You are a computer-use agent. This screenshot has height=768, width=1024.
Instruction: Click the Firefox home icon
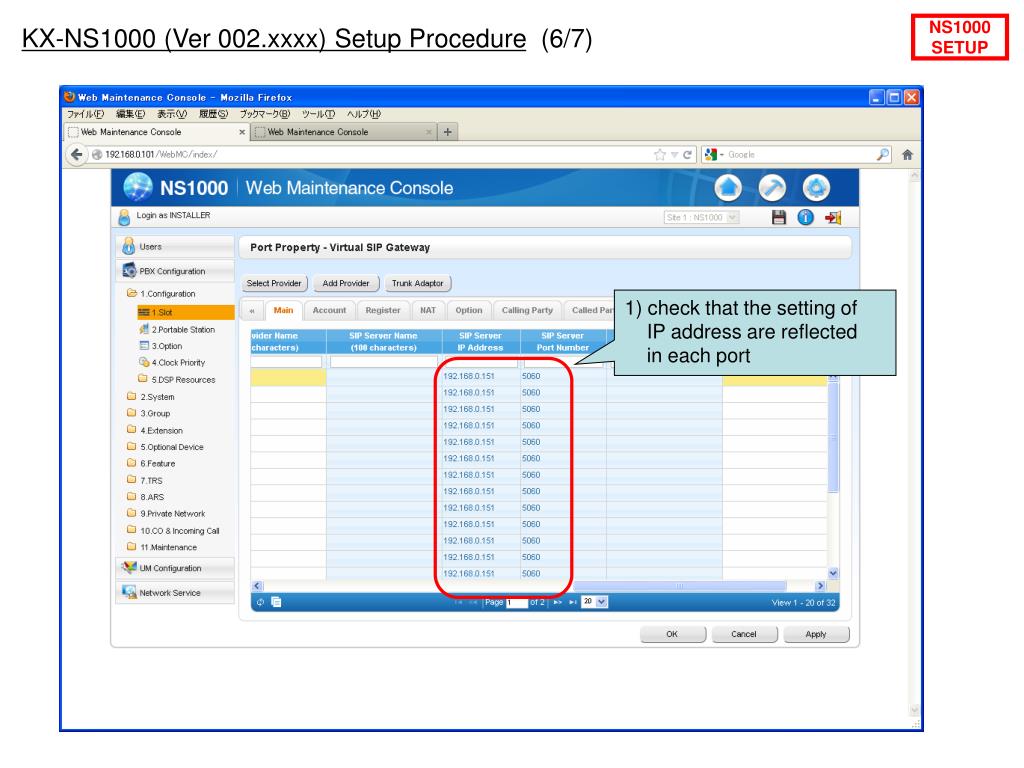(x=907, y=155)
